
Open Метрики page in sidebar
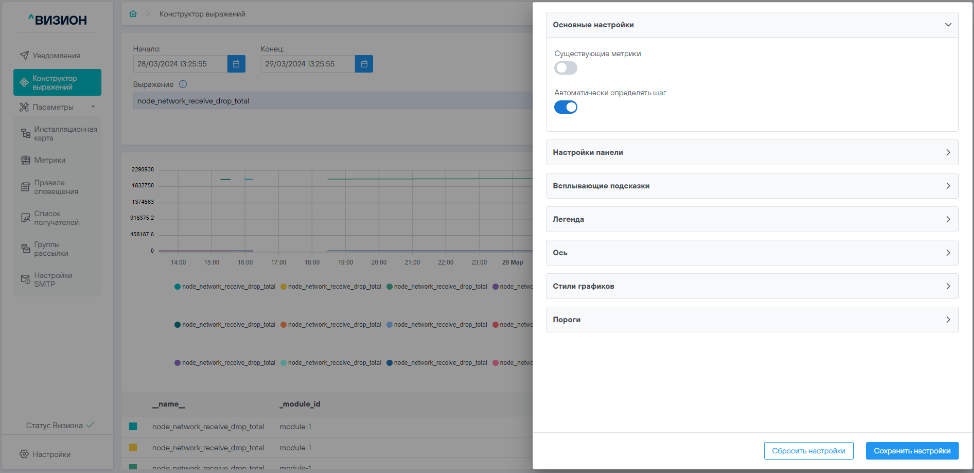click(49, 159)
